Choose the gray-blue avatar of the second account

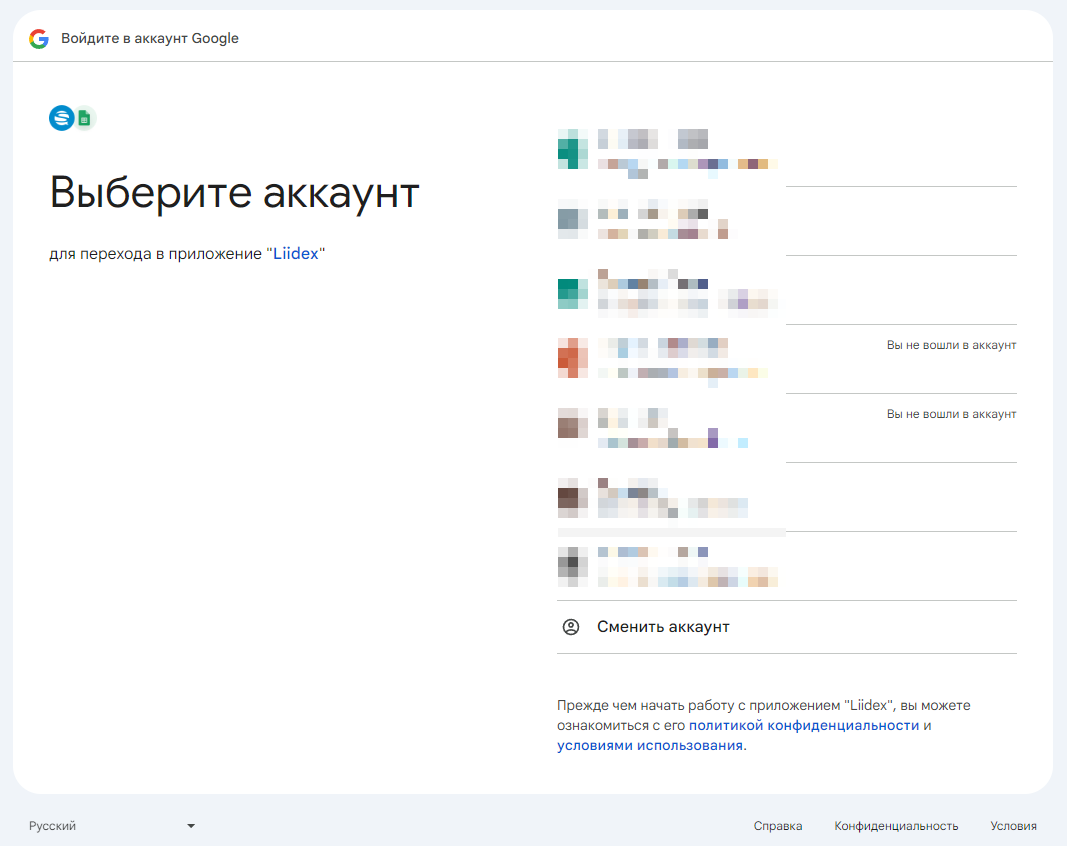click(571, 220)
